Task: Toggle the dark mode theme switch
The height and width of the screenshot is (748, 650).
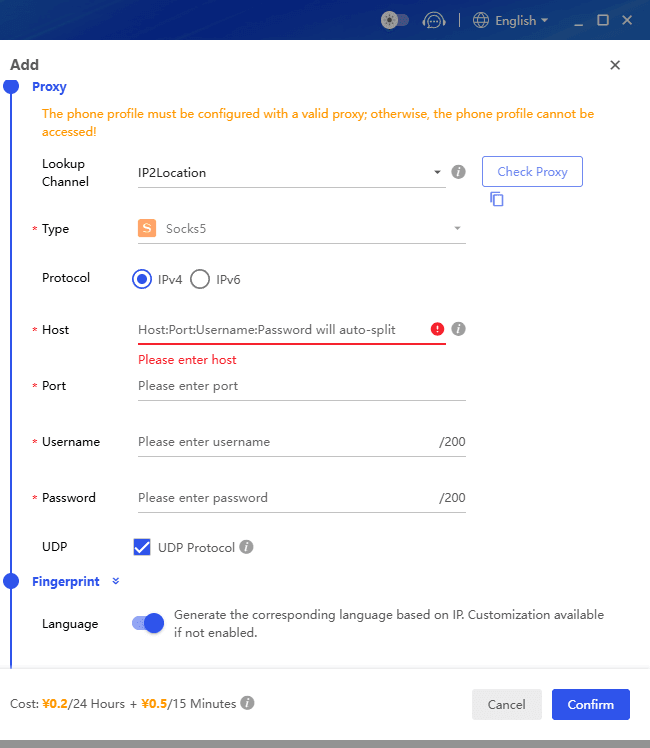Action: (x=395, y=21)
